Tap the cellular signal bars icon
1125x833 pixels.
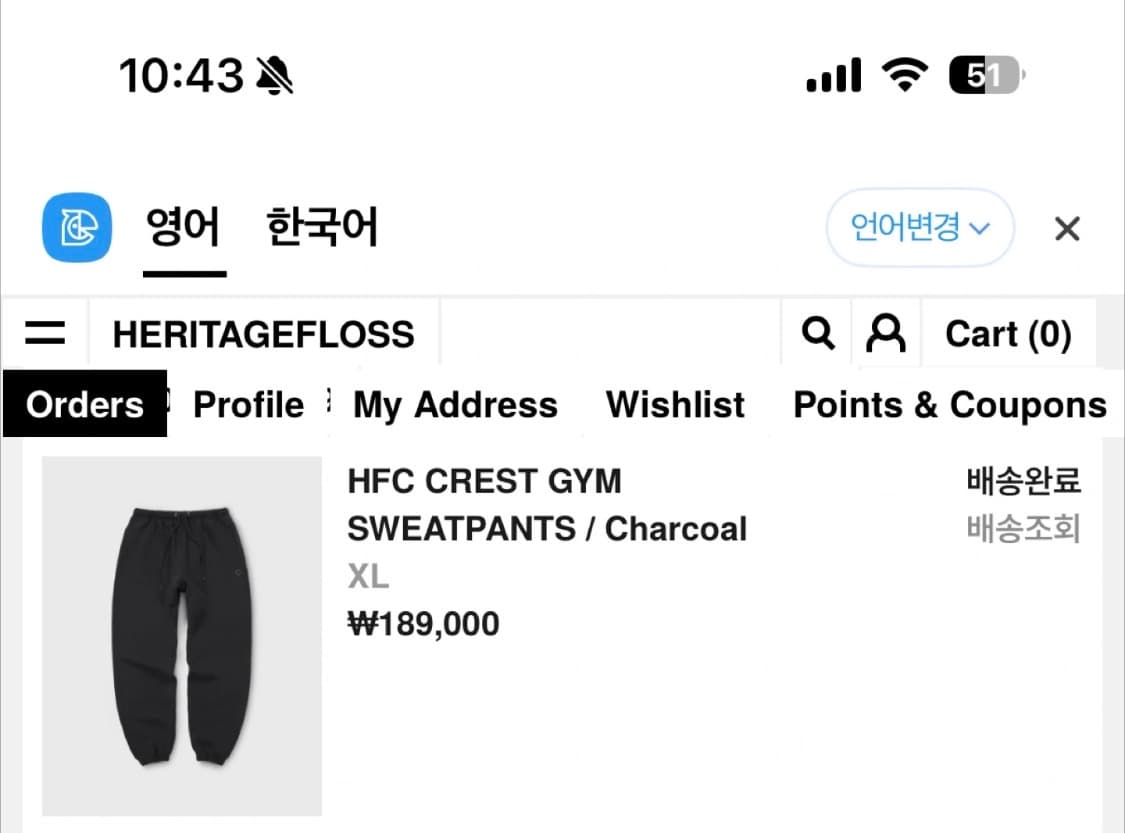click(833, 76)
